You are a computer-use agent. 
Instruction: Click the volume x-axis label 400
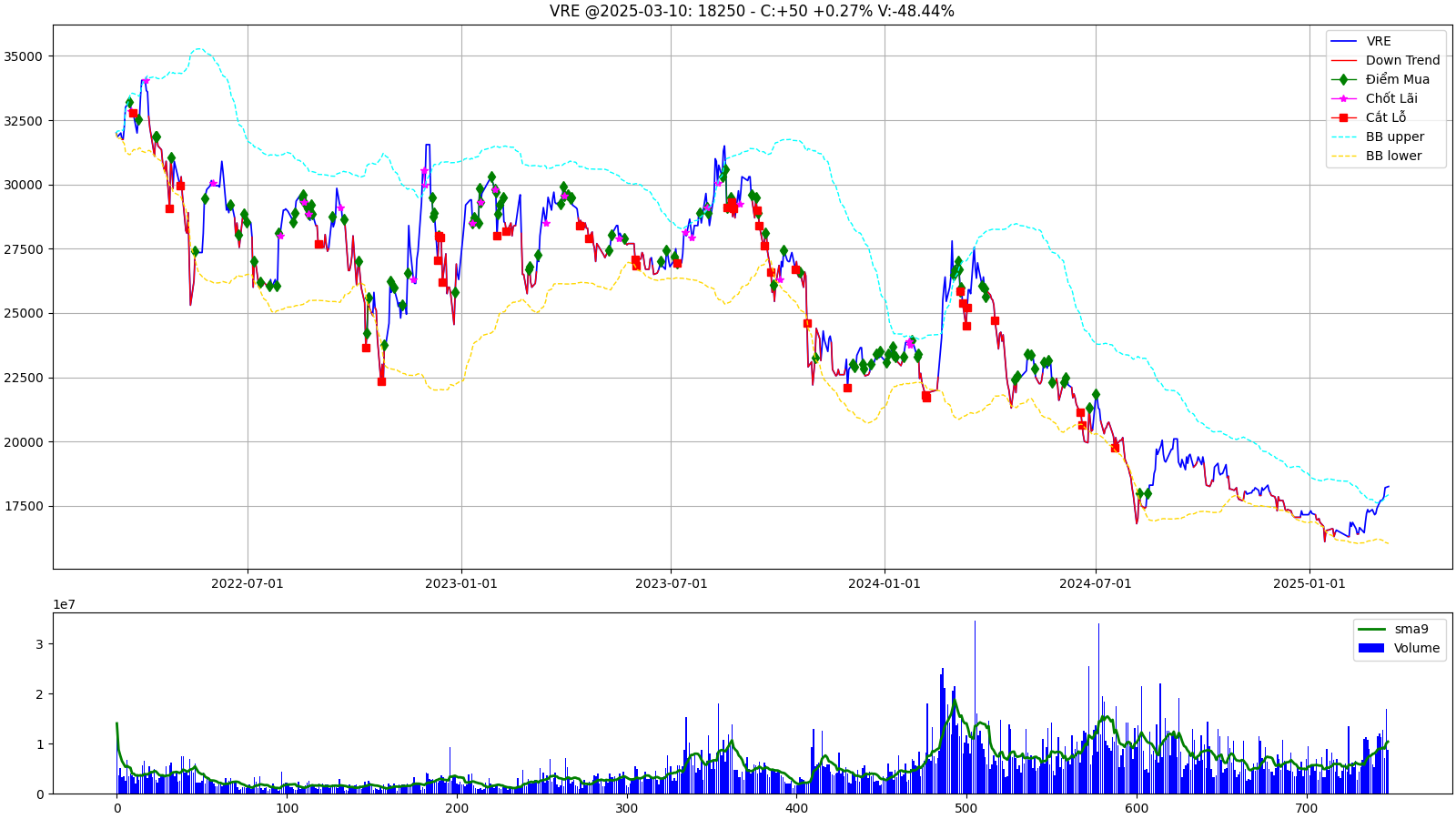(x=796, y=808)
